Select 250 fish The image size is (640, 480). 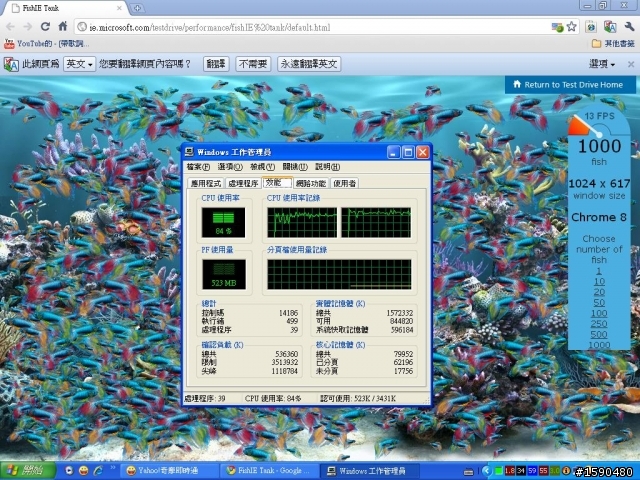tap(599, 324)
